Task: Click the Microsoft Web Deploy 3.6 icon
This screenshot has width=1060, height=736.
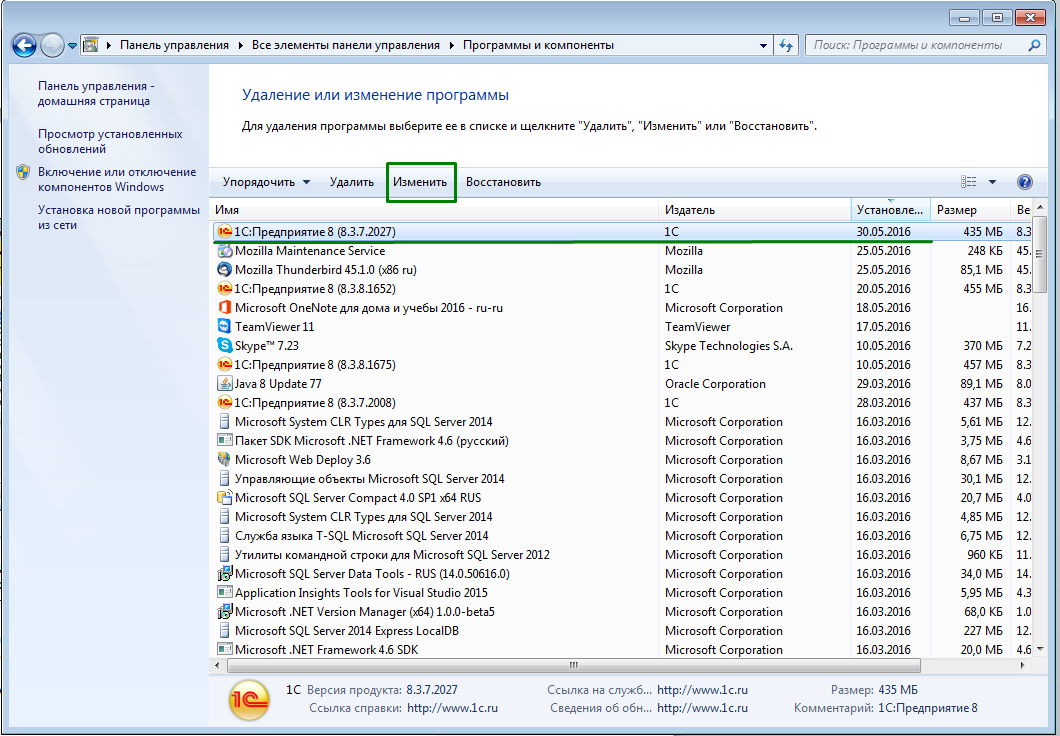Action: pyautogui.click(x=224, y=460)
